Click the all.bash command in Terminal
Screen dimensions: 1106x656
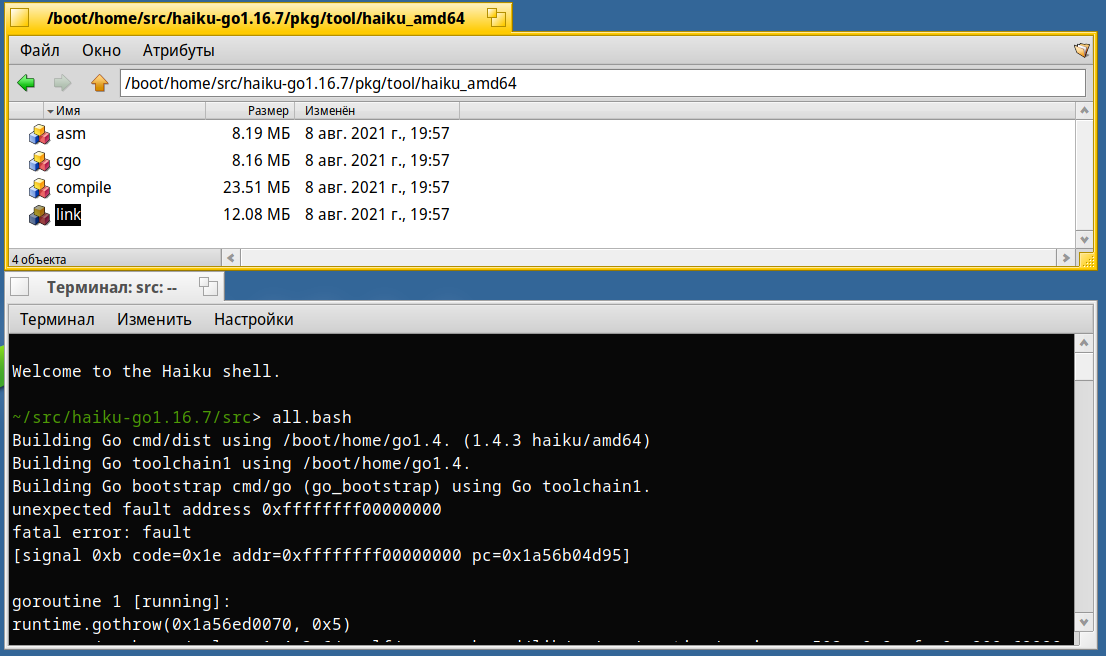[x=312, y=418]
